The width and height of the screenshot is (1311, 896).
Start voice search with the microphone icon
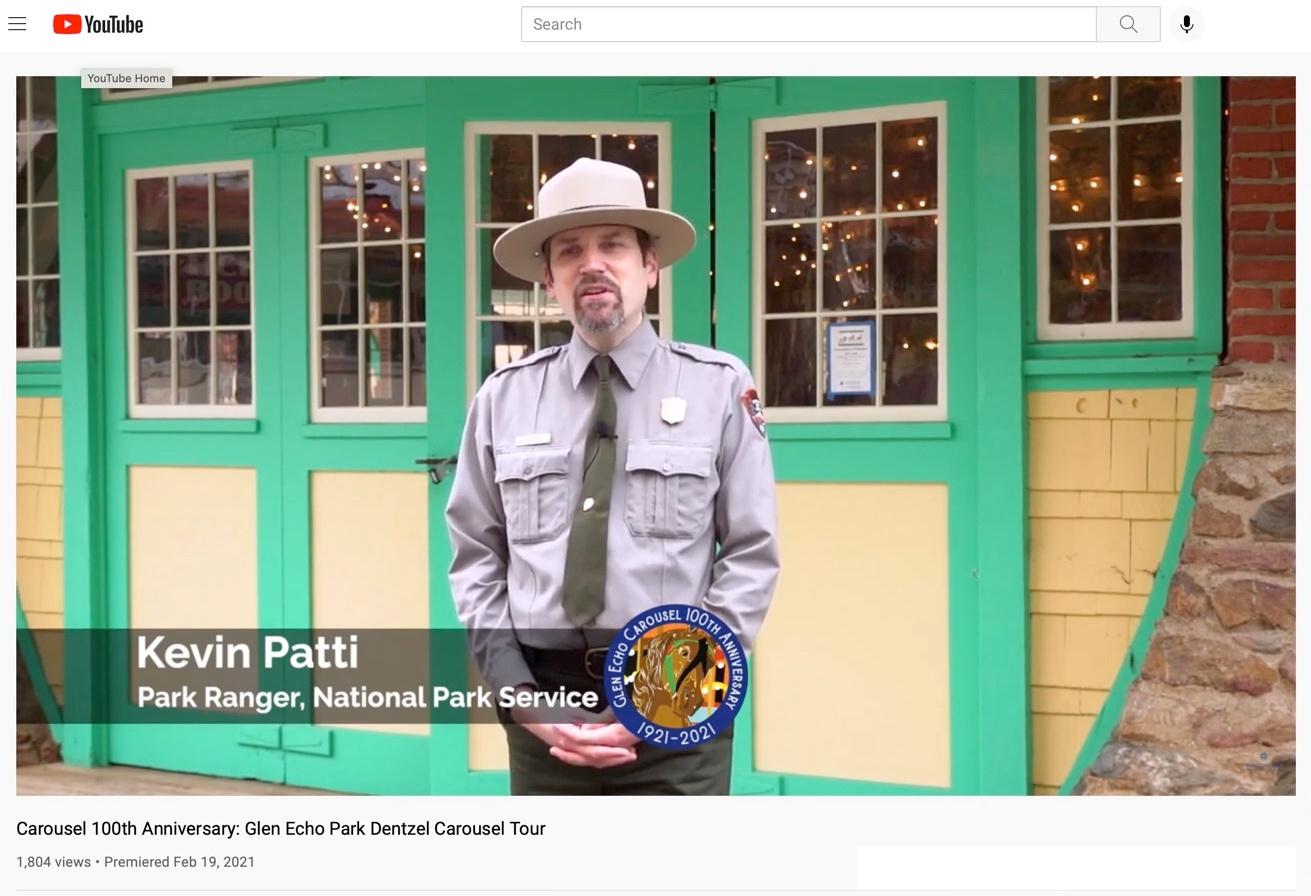(1187, 24)
